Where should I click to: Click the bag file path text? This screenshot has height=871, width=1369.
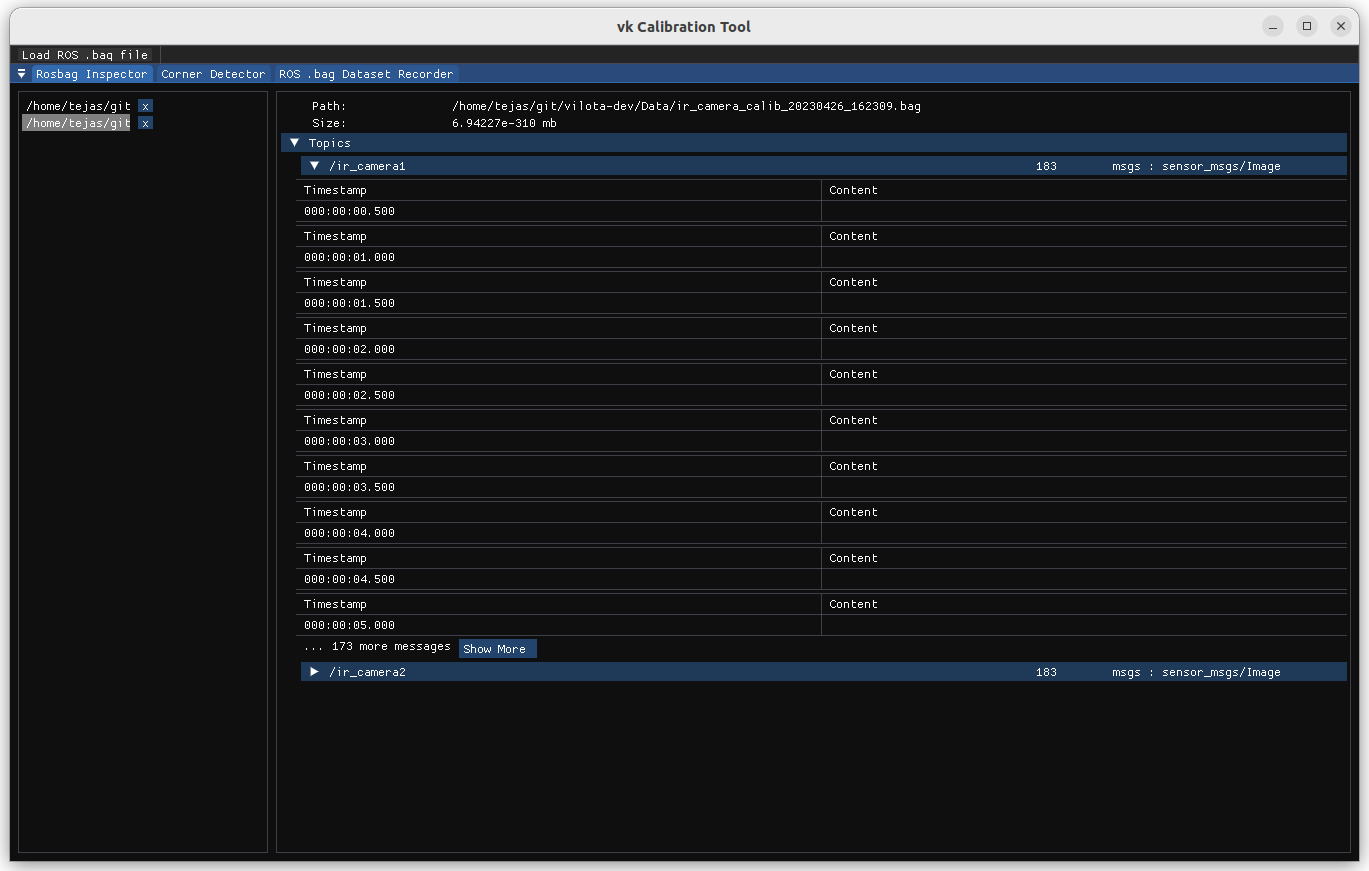[686, 105]
